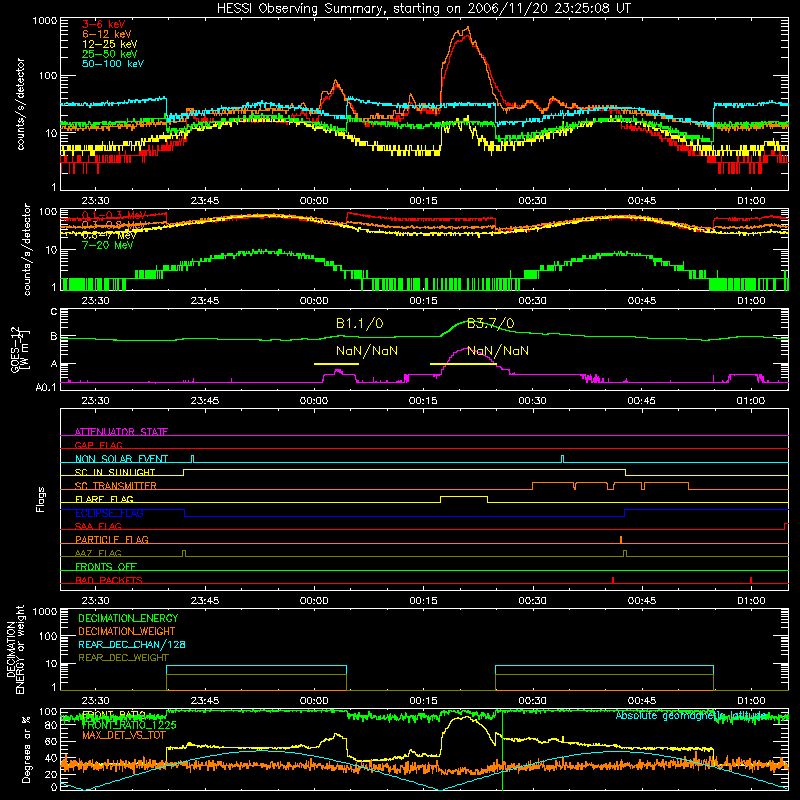The image size is (800, 800).
Task: Click the Degrees or % axis label
Action: pos(26,749)
